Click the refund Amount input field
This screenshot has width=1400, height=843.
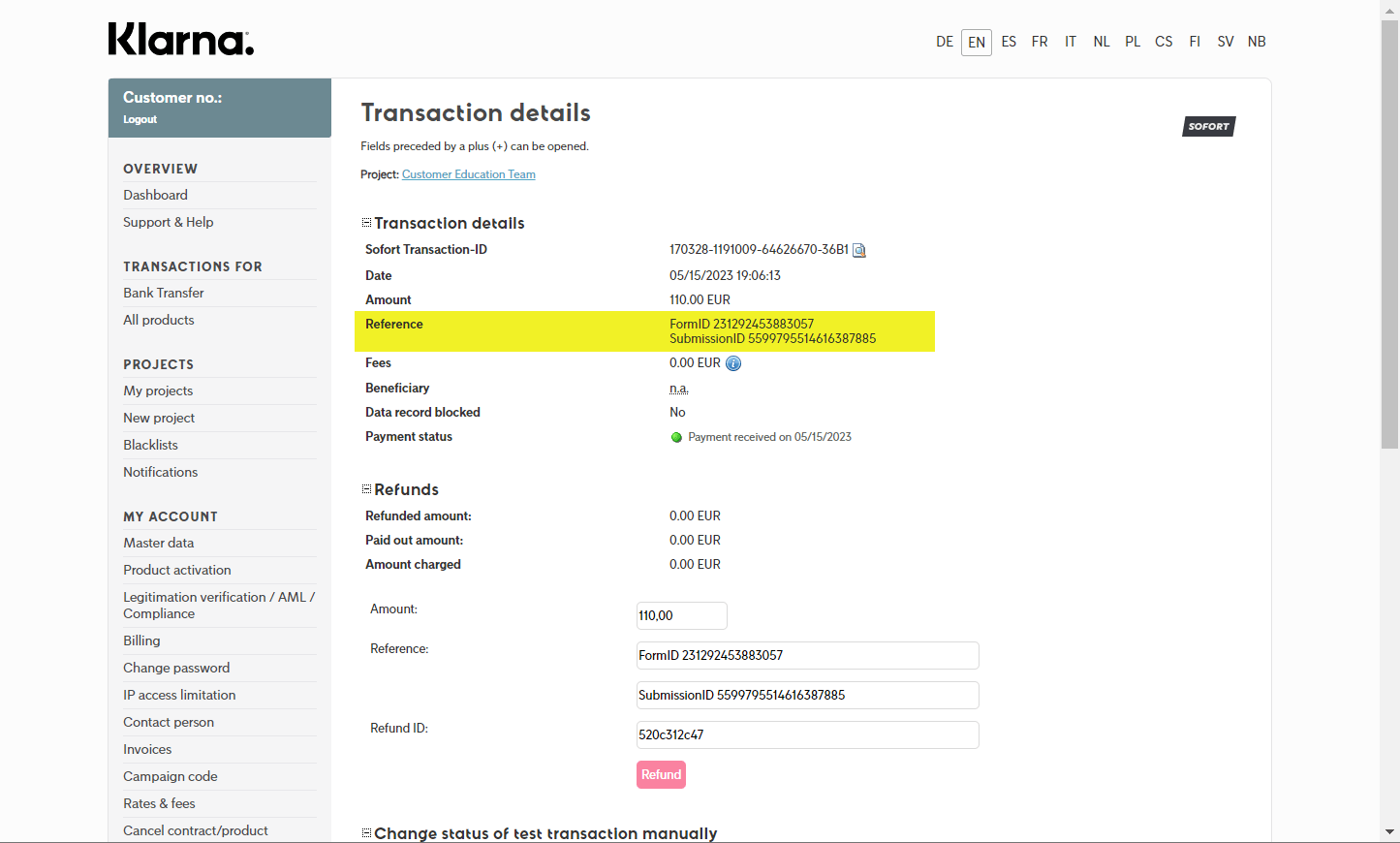[681, 615]
